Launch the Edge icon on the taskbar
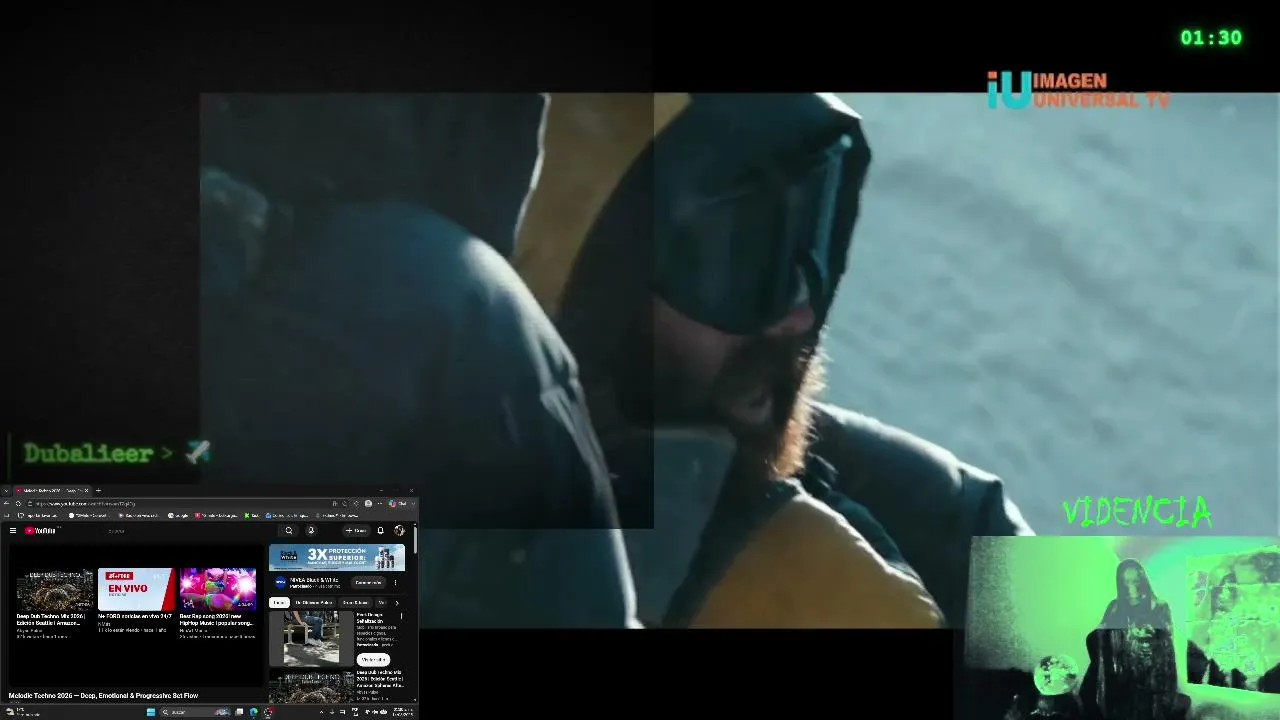1280x720 pixels. click(x=253, y=712)
